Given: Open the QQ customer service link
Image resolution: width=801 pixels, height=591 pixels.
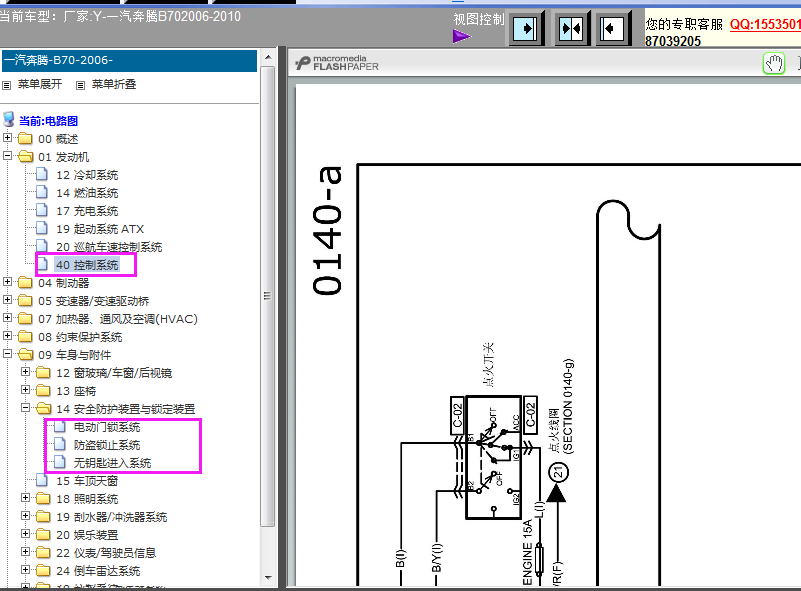Looking at the screenshot, I should click(x=765, y=25).
